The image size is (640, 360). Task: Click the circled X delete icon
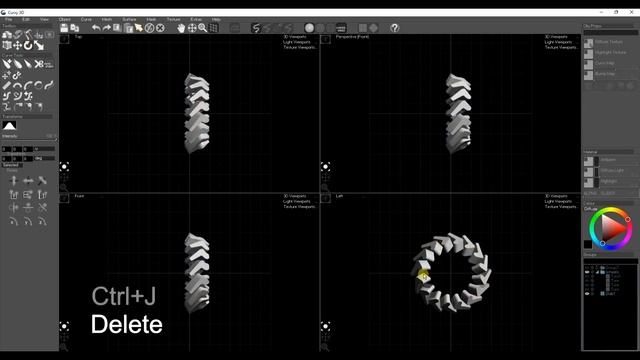[160, 28]
